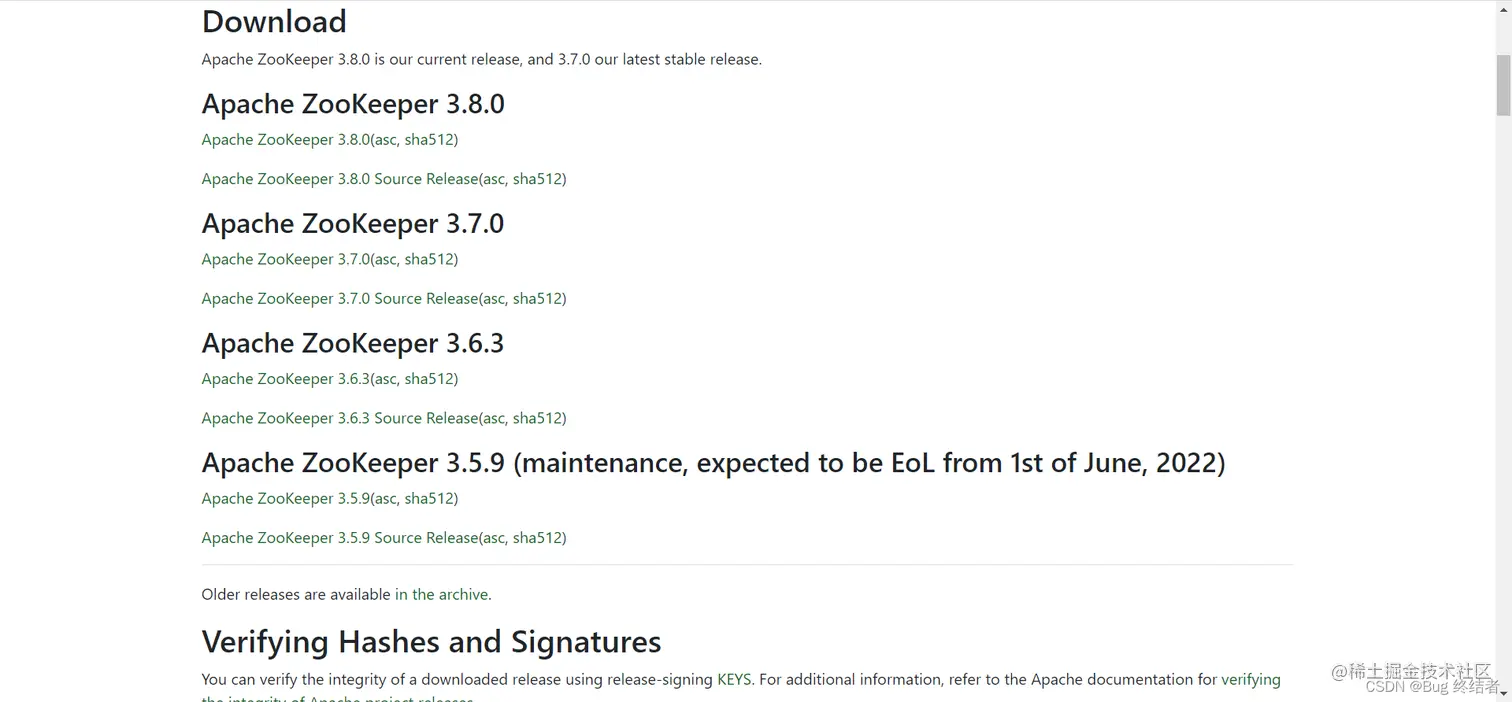Open Apache ZooKeeper 3.5.9 Source Release link
1512x702 pixels.
pos(340,538)
